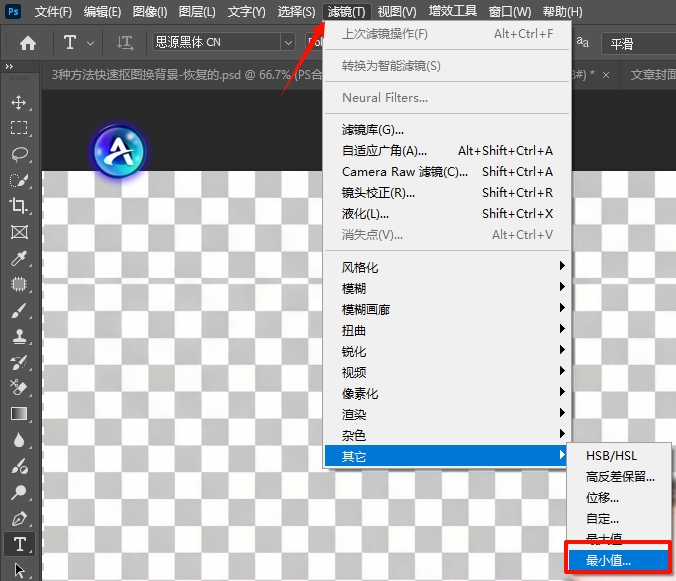The image size is (676, 581).
Task: Select the Frame tool
Action: [19, 232]
